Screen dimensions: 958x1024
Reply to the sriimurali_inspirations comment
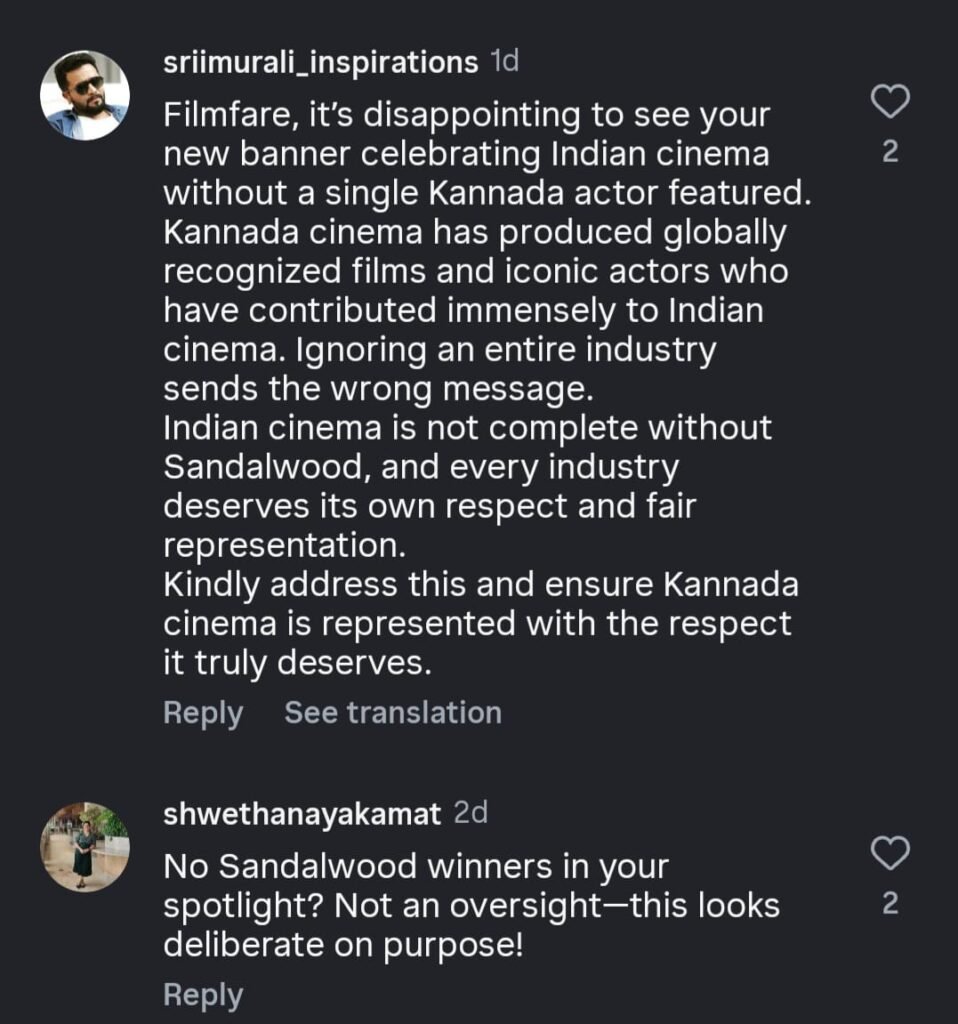pos(203,713)
